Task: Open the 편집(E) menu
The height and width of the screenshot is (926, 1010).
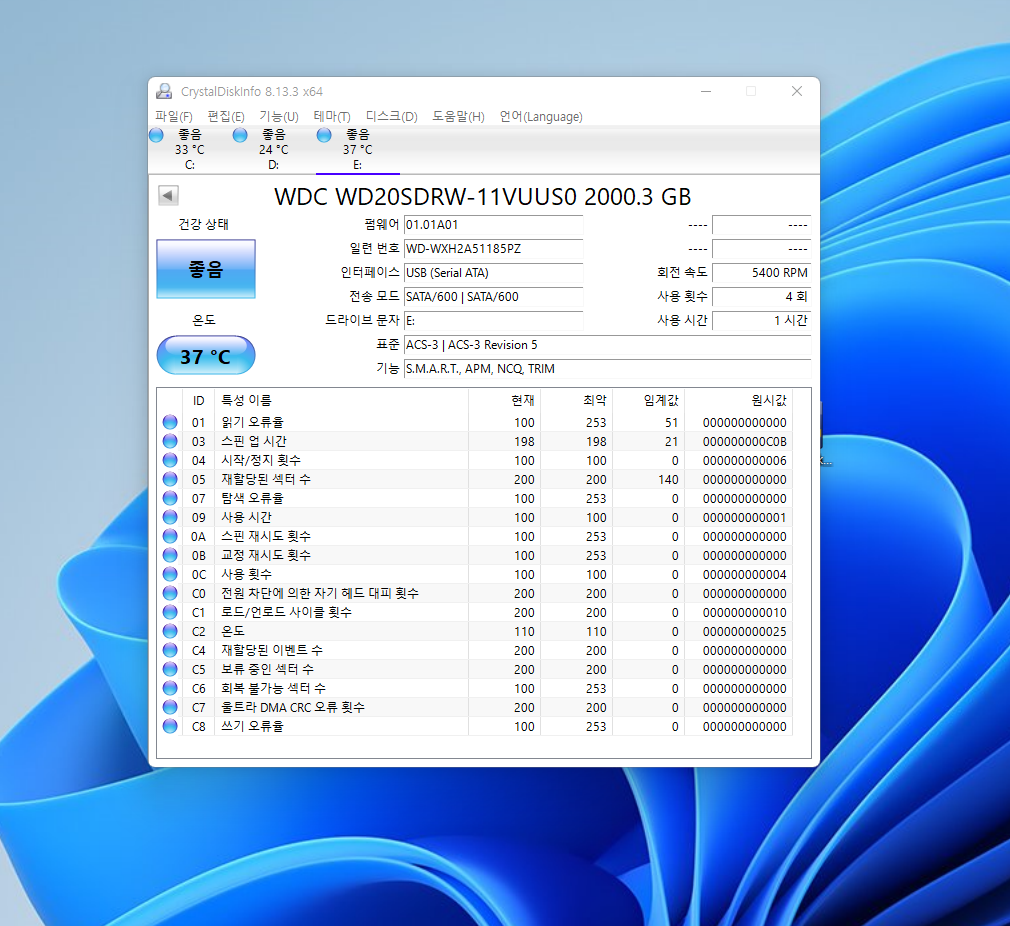Action: pyautogui.click(x=225, y=117)
